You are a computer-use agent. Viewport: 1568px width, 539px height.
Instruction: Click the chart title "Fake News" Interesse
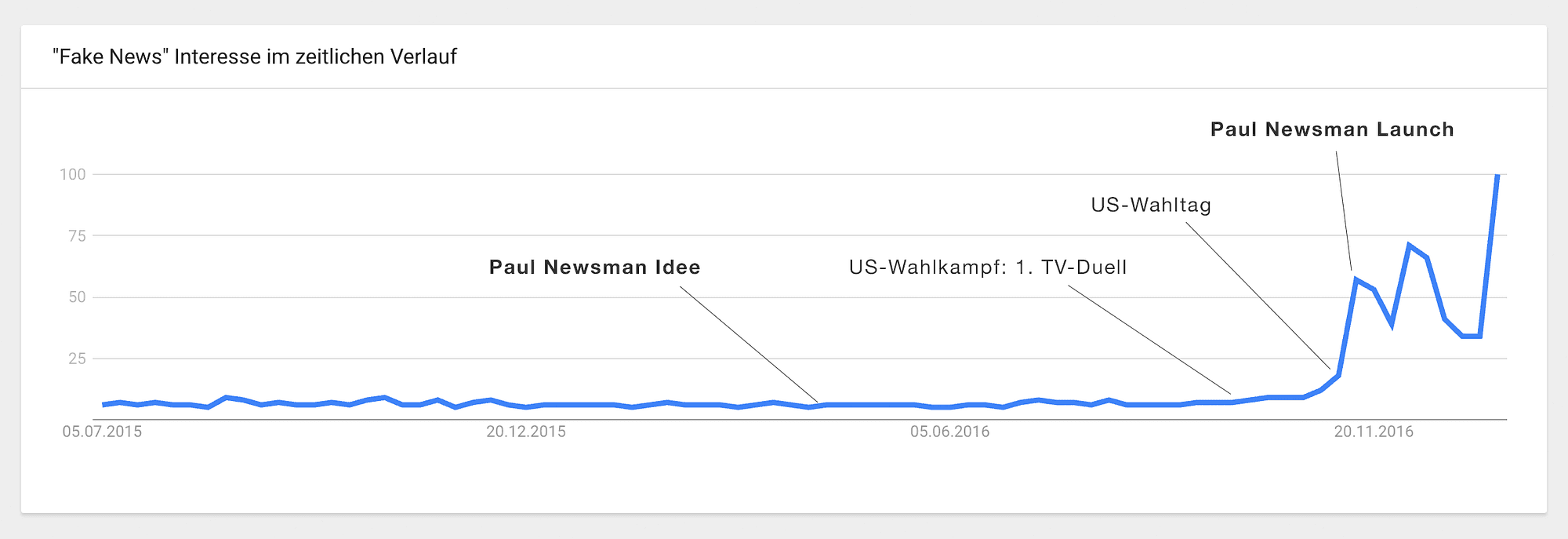(x=255, y=57)
